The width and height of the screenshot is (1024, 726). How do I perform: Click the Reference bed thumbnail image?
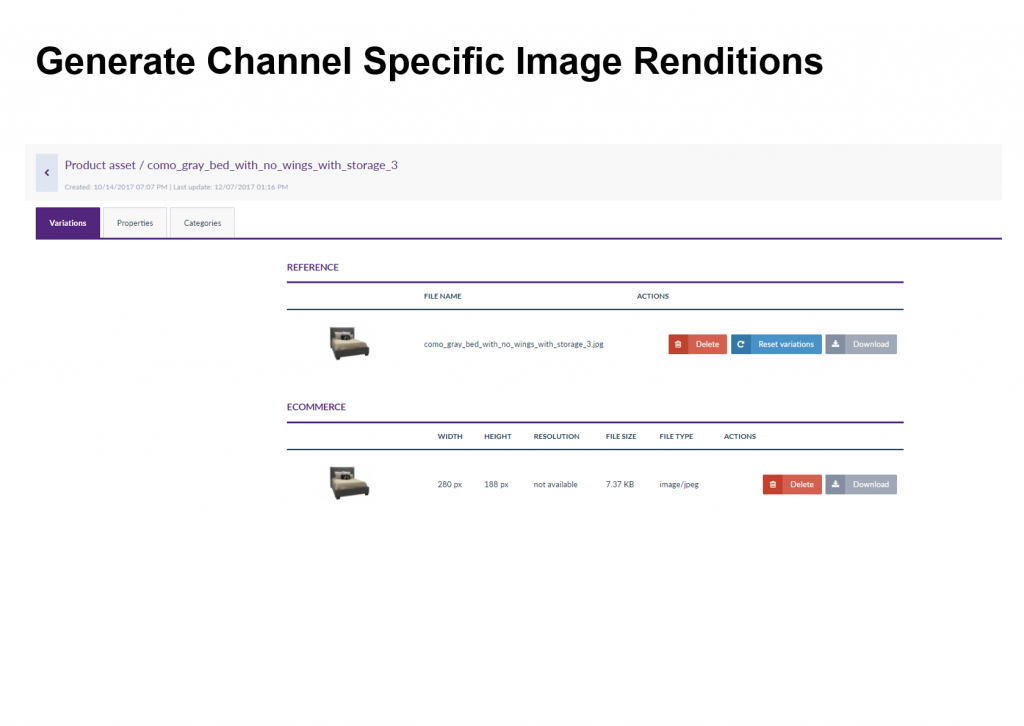[349, 343]
